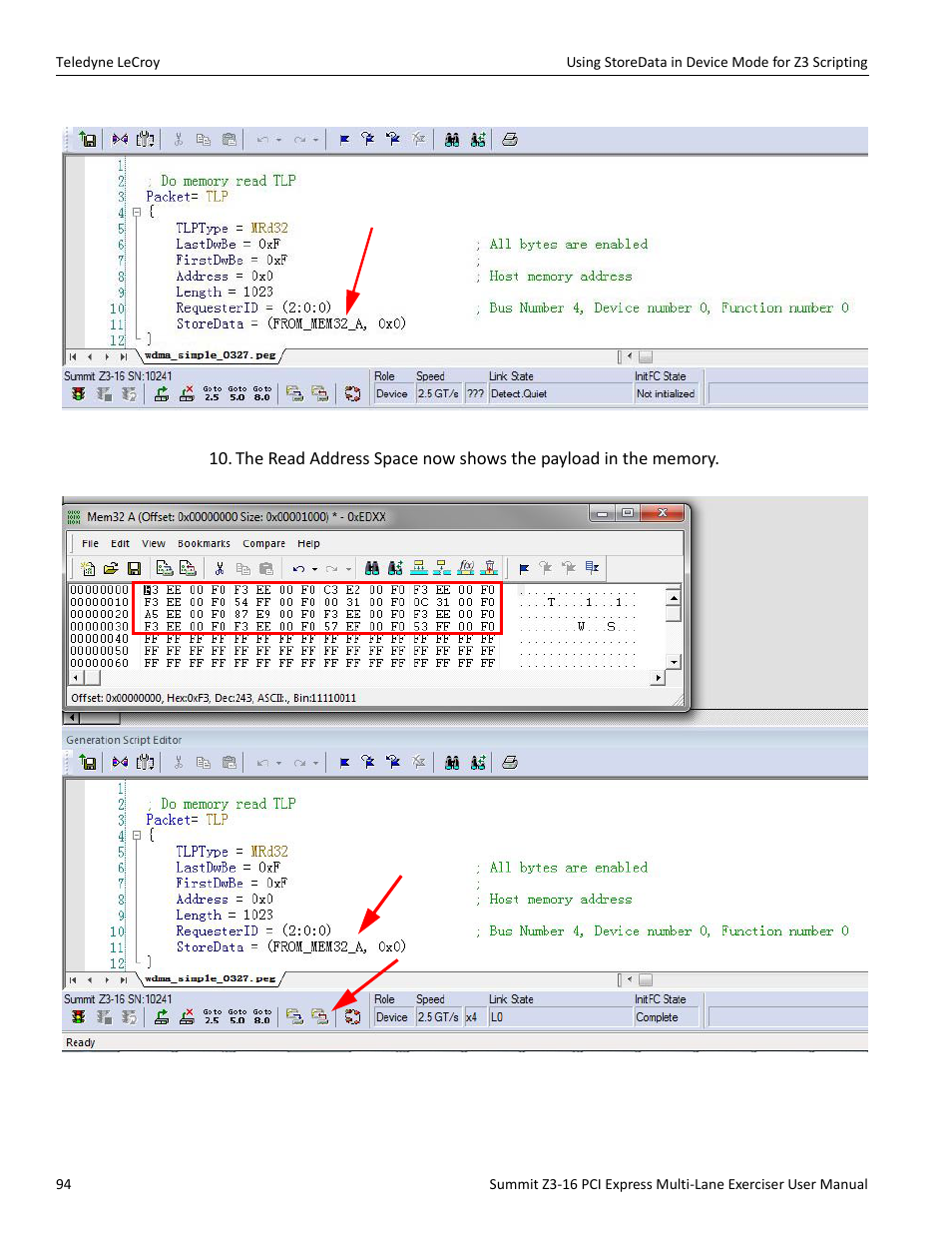Select wdma_simple_0327.peg tab in upper editor
Image resolution: width=952 pixels, height=1233 pixels.
[211, 355]
